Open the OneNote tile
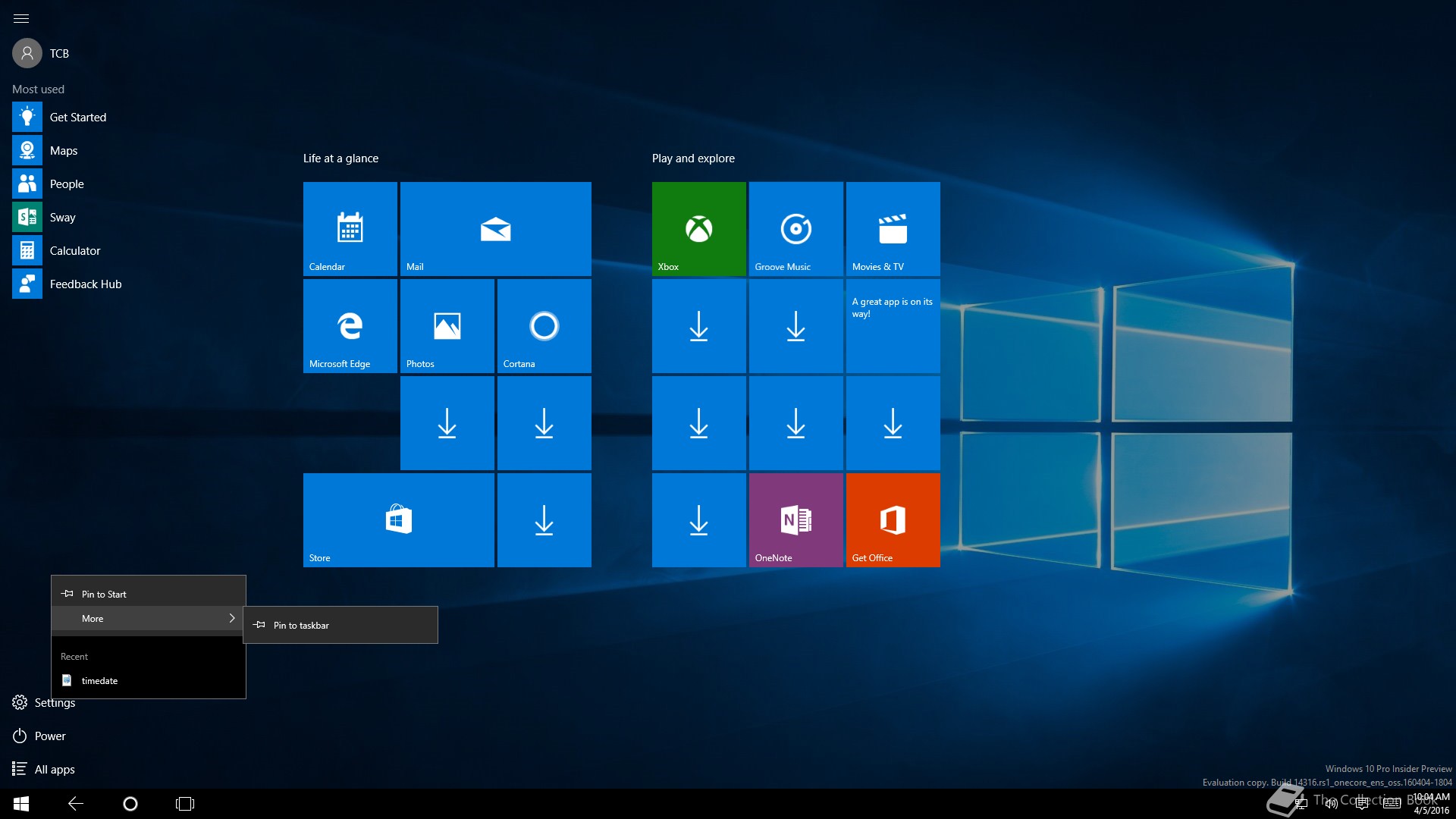The width and height of the screenshot is (1456, 819). 796,520
